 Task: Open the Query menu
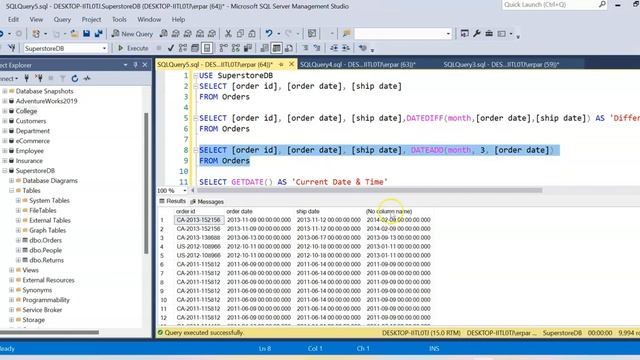62,19
